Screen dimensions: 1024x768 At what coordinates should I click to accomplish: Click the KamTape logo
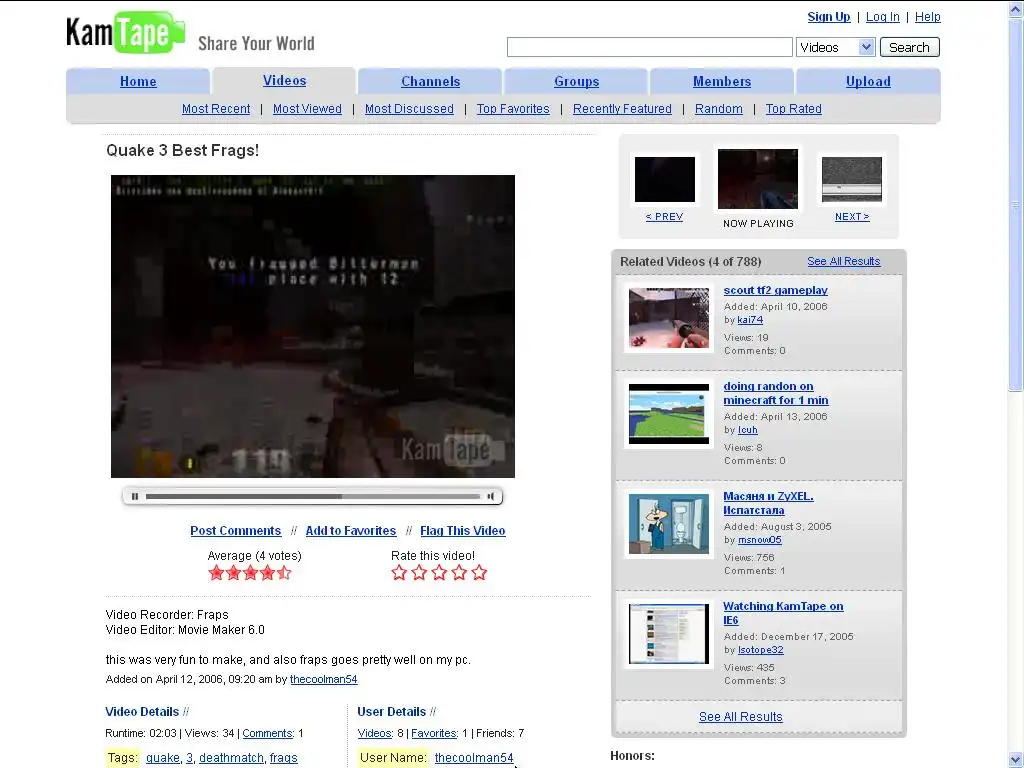pos(125,32)
